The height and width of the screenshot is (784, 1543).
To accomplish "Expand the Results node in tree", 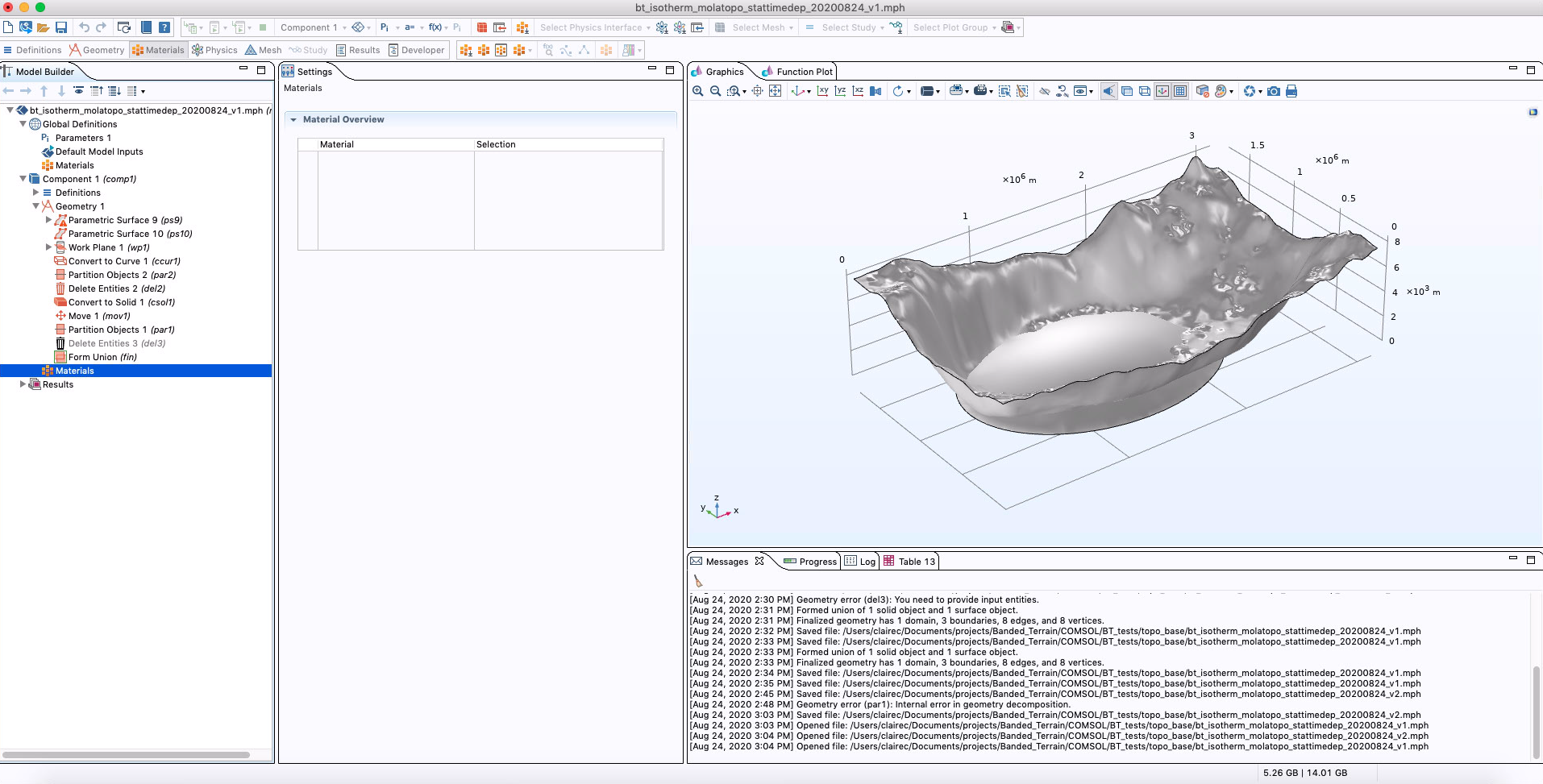I will click(23, 384).
